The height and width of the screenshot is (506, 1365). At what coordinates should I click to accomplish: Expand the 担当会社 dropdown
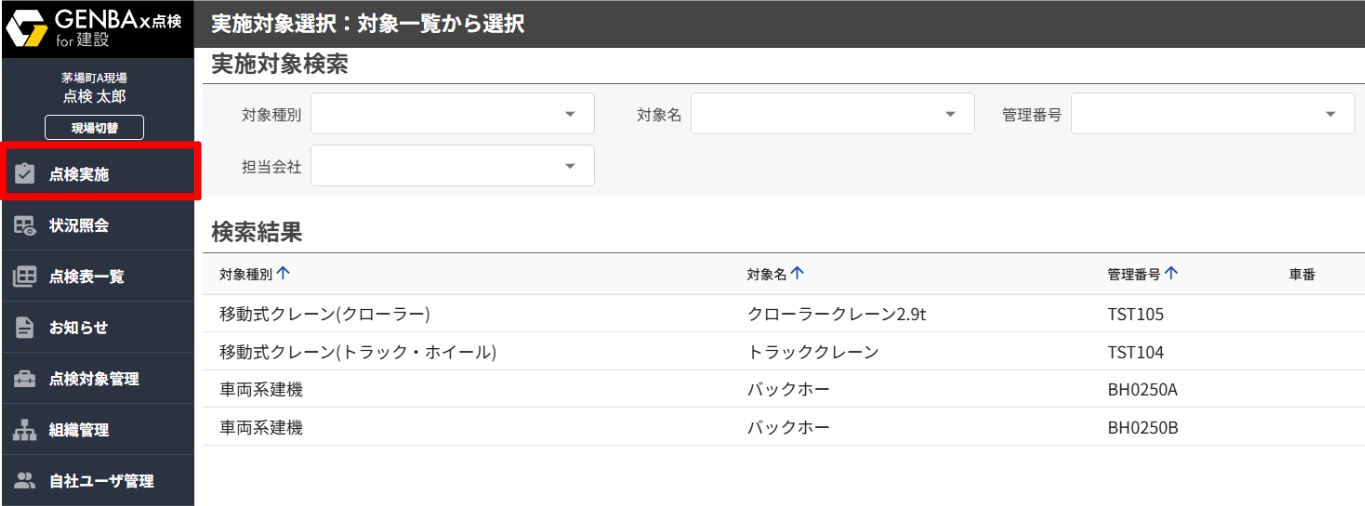click(x=570, y=166)
